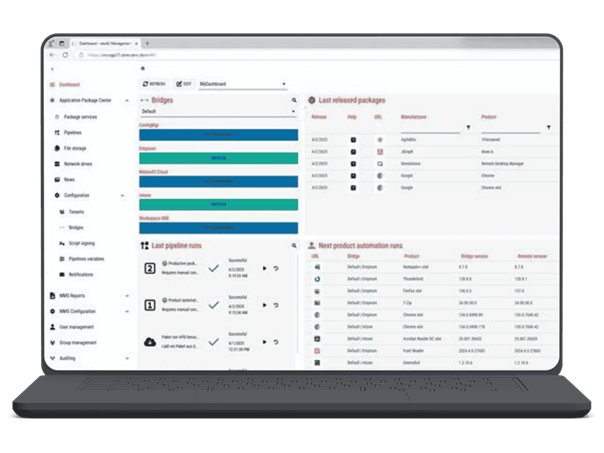Click the Empirum bridge status bar
The image size is (604, 453).
(x=218, y=158)
